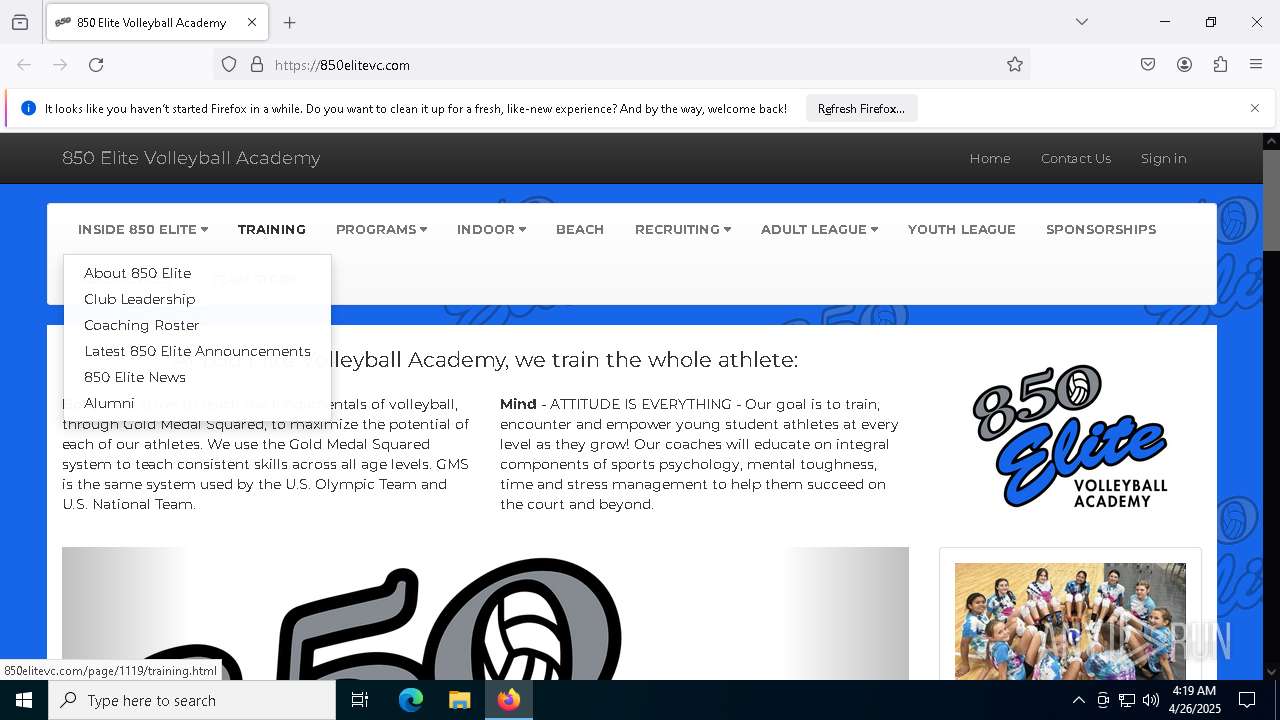
Task: Click the team photo thumbnail
Action: [x=1070, y=621]
